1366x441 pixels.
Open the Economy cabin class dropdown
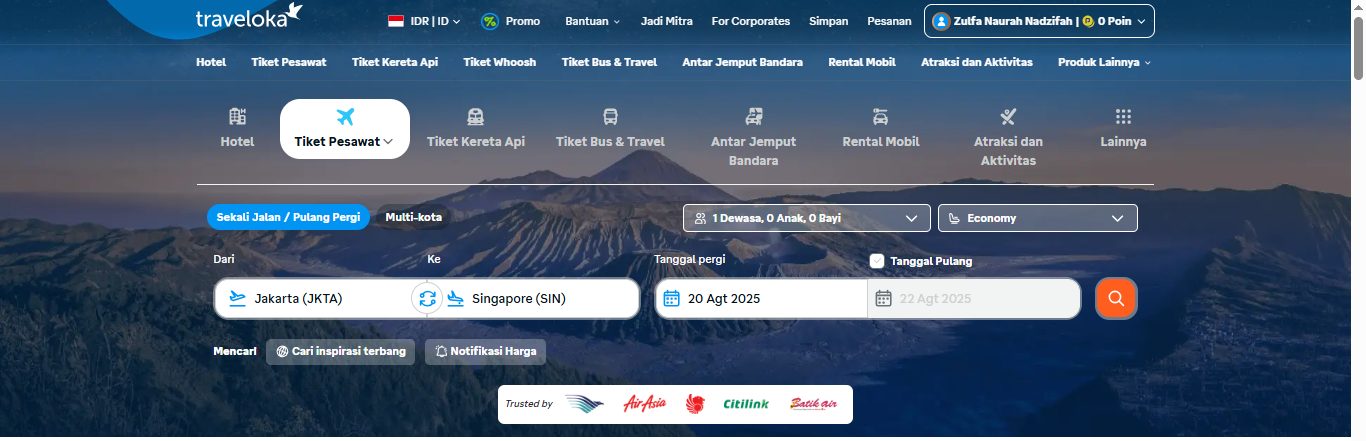pyautogui.click(x=1037, y=218)
